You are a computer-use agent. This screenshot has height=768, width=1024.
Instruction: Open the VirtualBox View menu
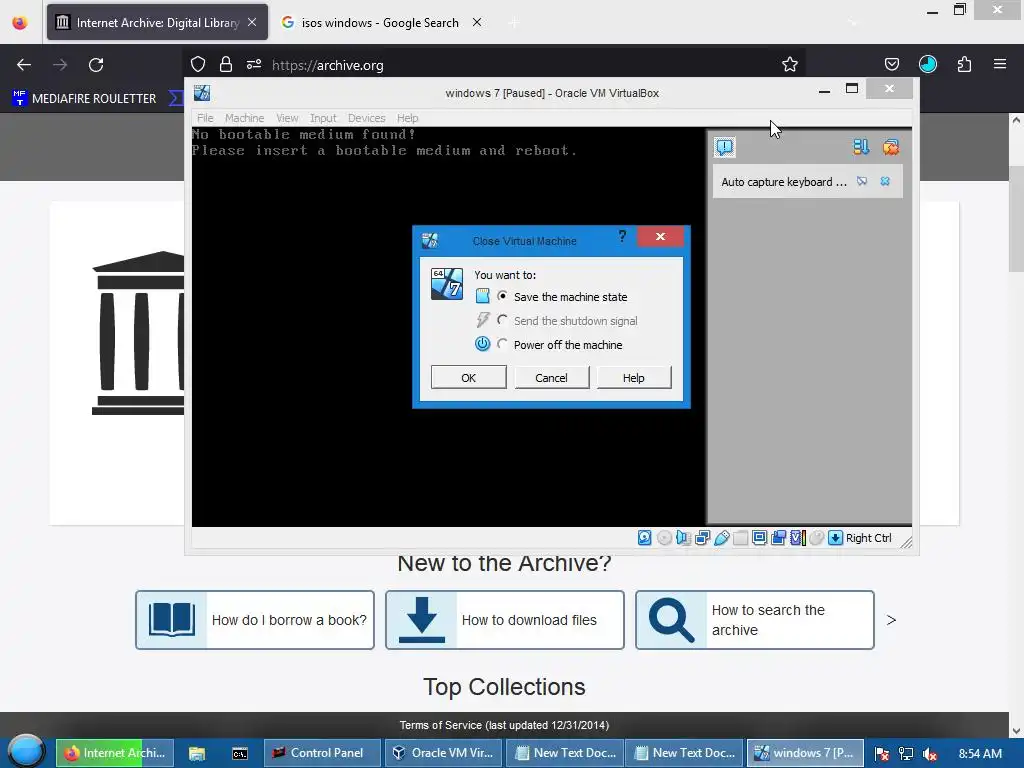click(287, 118)
